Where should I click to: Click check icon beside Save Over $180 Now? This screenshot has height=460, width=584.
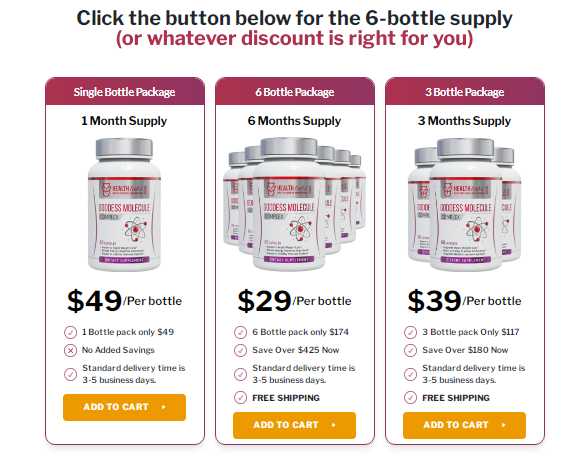410,350
